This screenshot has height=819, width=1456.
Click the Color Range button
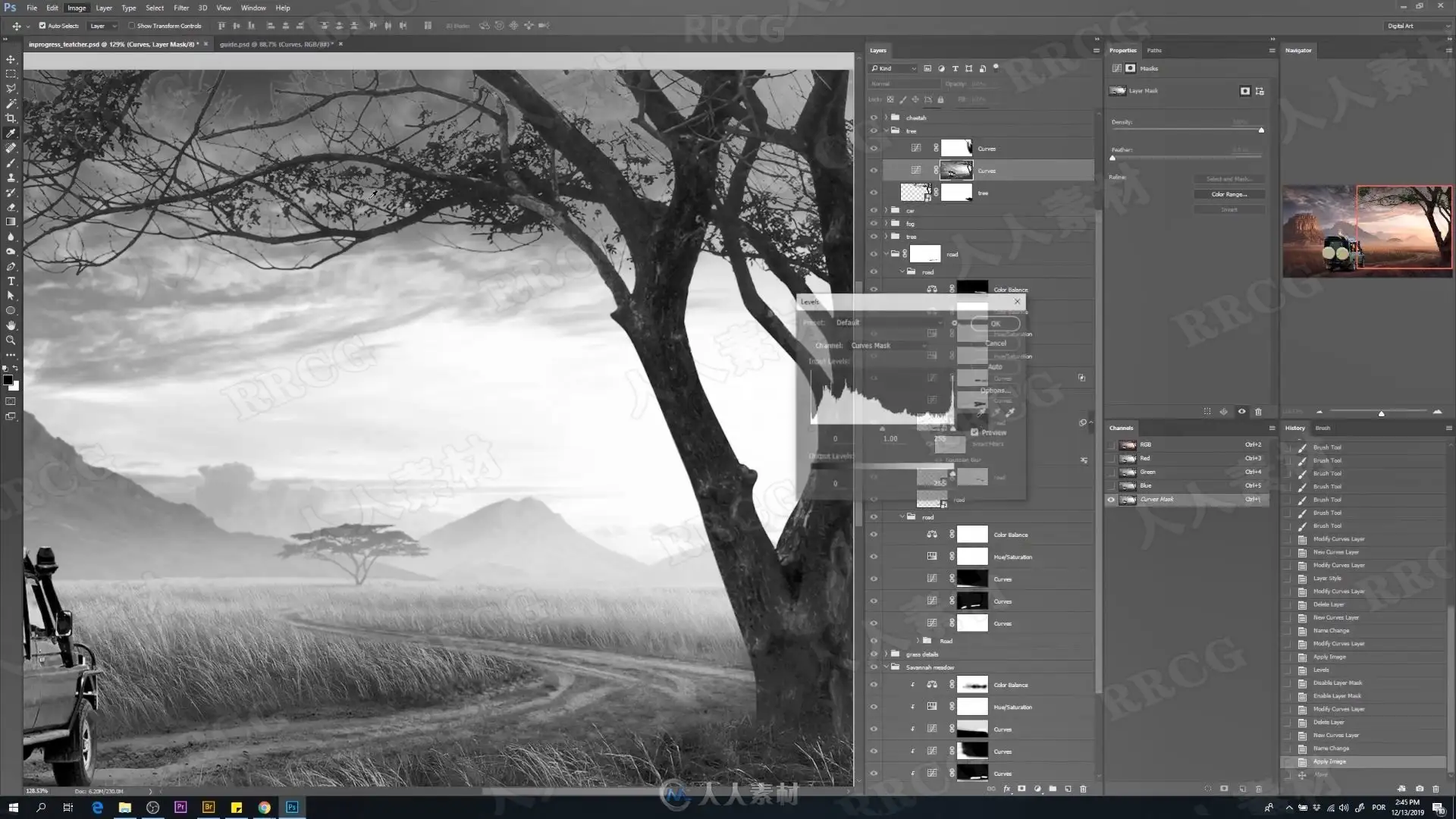(x=1228, y=194)
